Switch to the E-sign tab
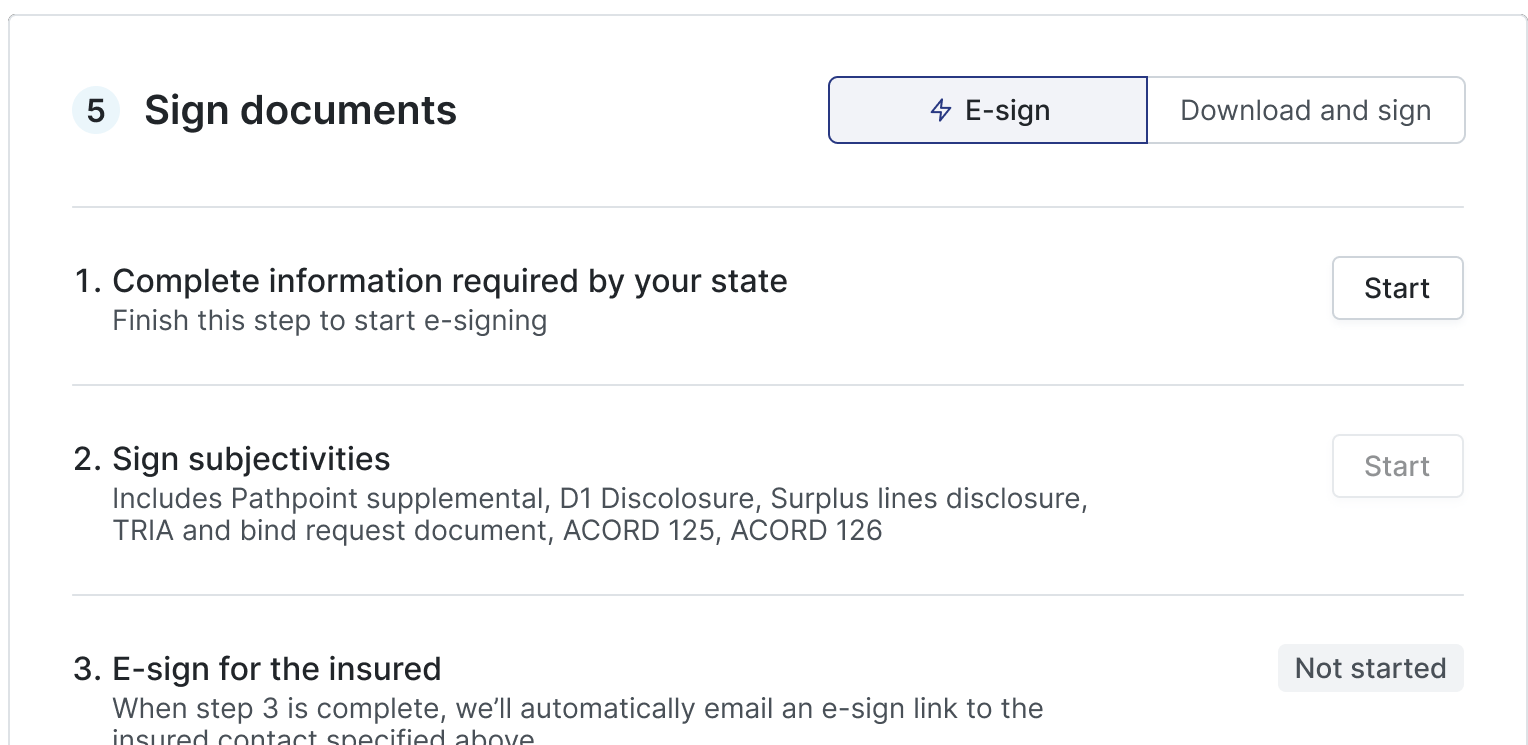The image size is (1528, 745). click(x=988, y=110)
